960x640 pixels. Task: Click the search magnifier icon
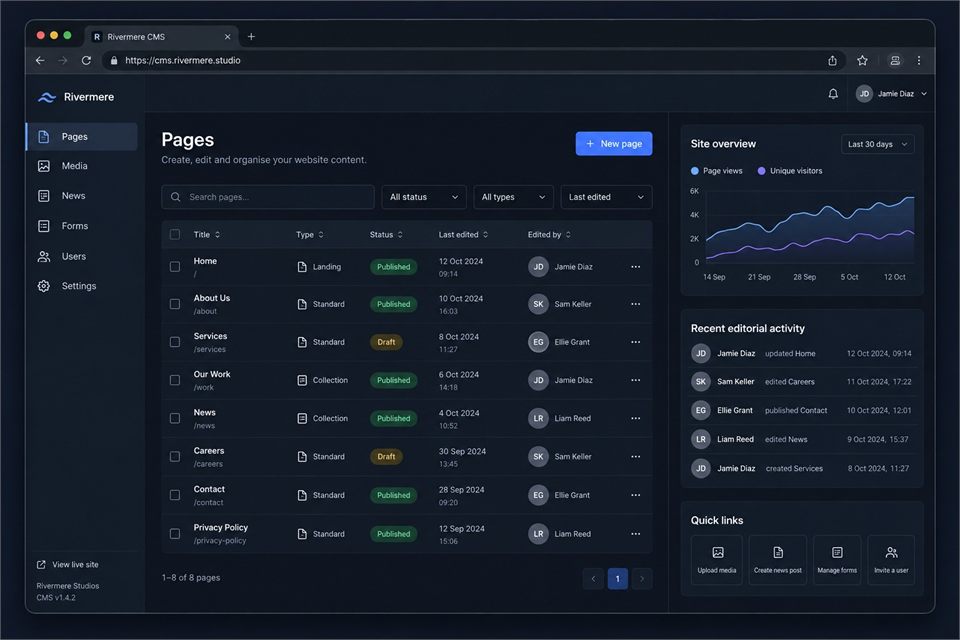[176, 197]
